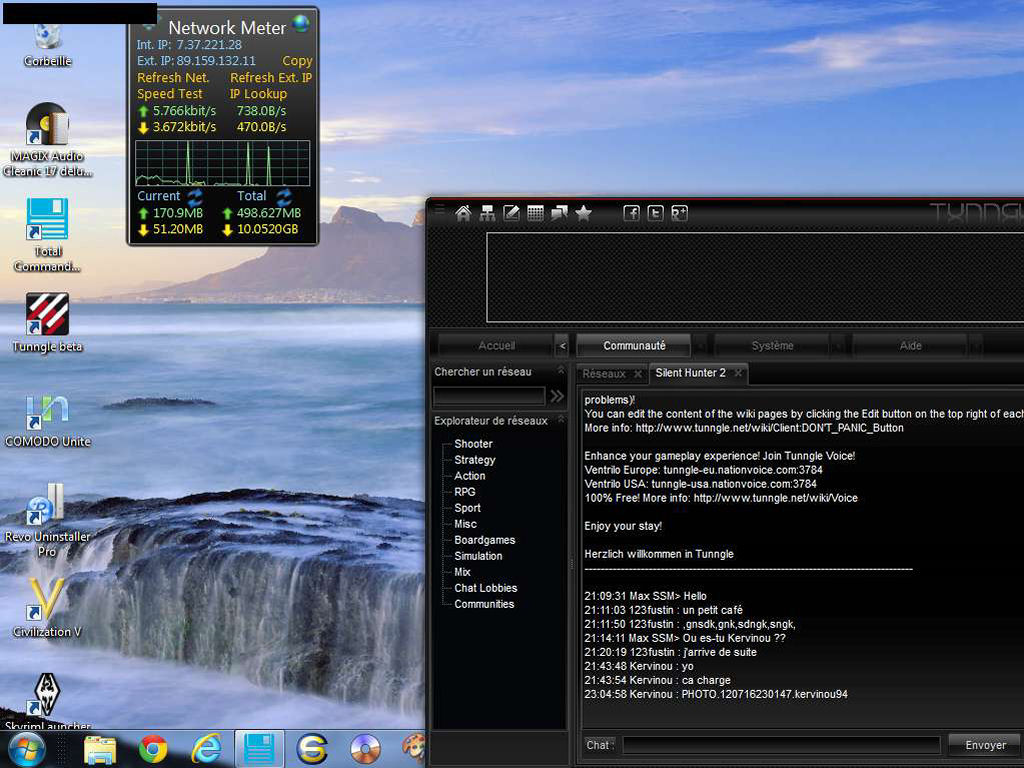1024x768 pixels.
Task: Open the Chat Lobbies category
Action: (486, 588)
